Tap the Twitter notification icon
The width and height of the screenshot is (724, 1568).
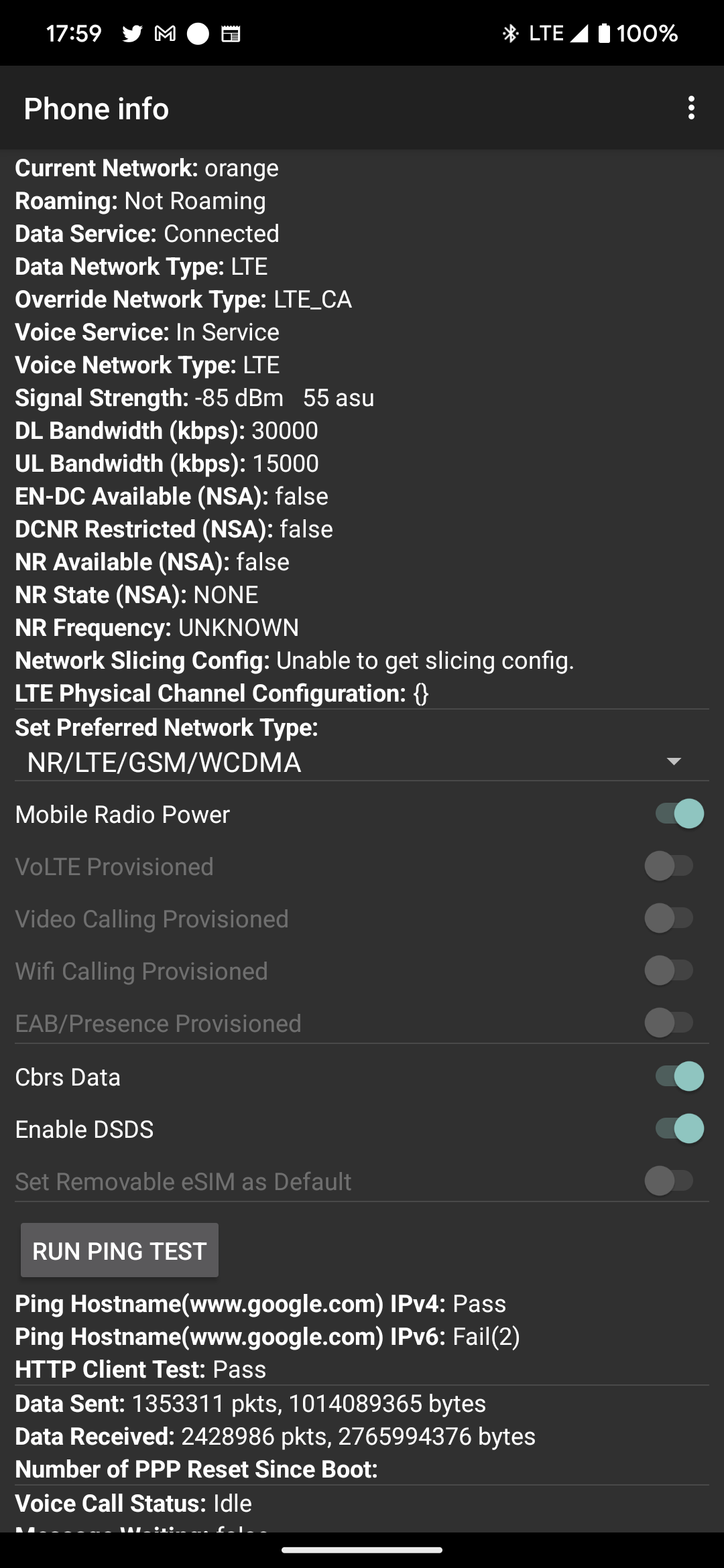132,34
